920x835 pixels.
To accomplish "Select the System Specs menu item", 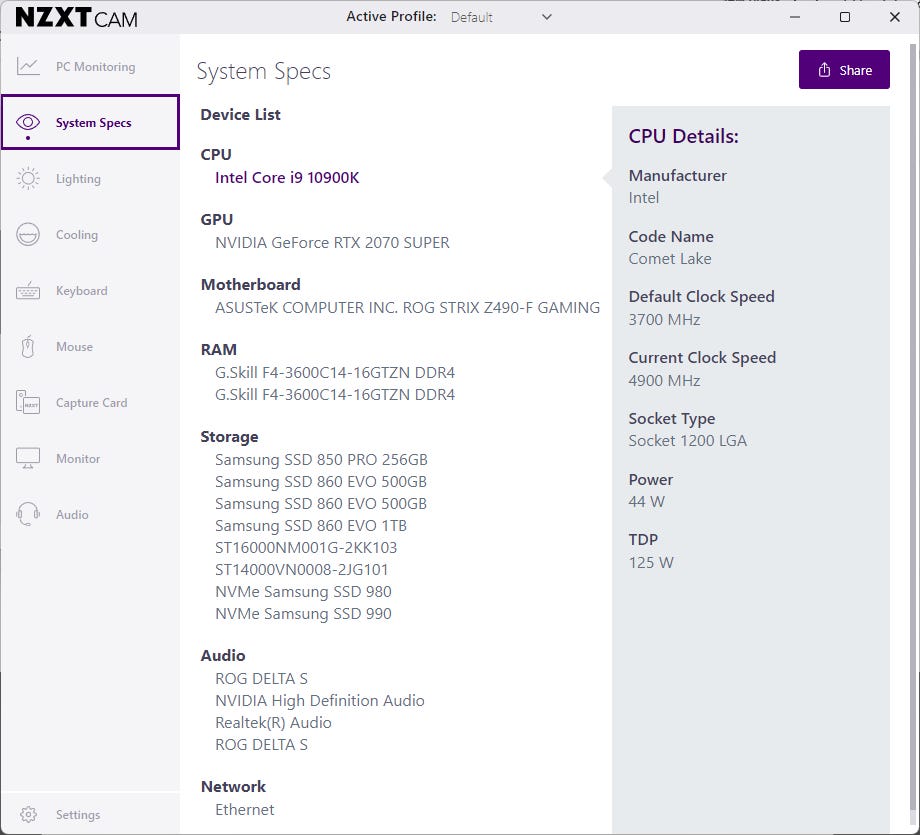I will (90, 122).
